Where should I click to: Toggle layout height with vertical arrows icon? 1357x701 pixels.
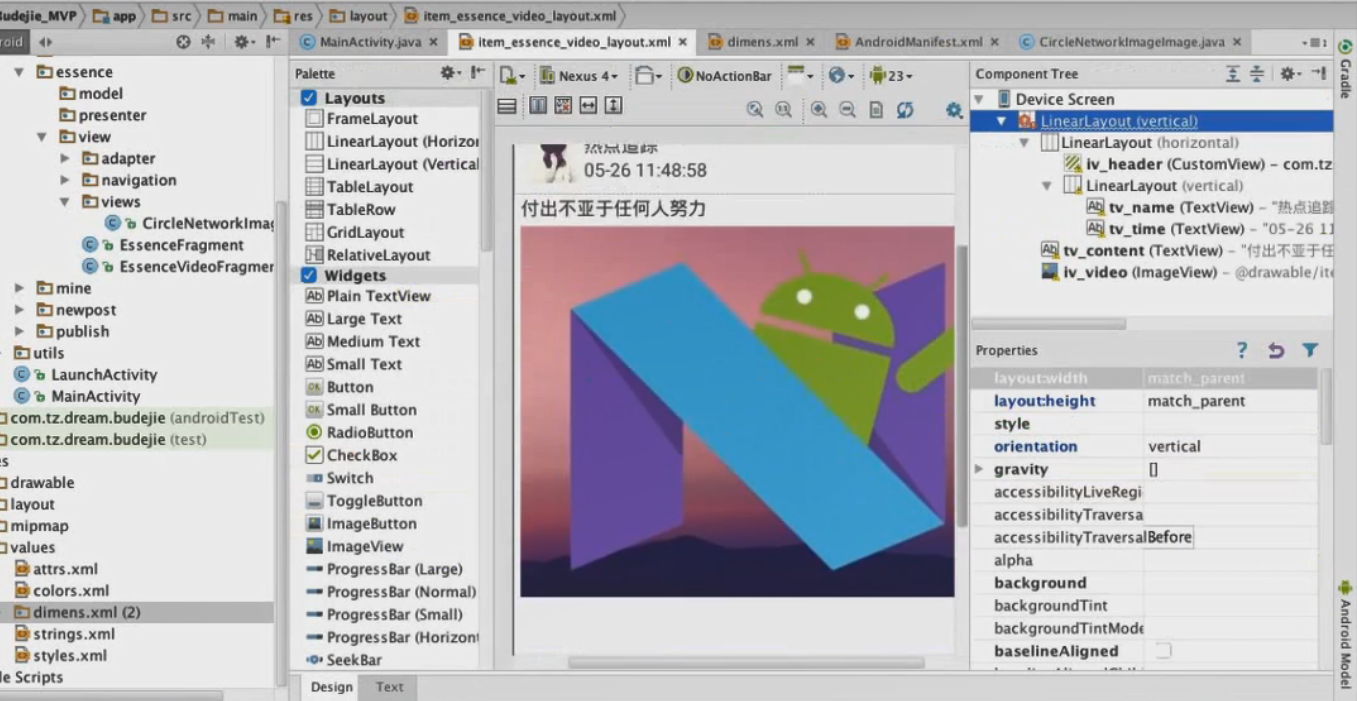point(613,106)
